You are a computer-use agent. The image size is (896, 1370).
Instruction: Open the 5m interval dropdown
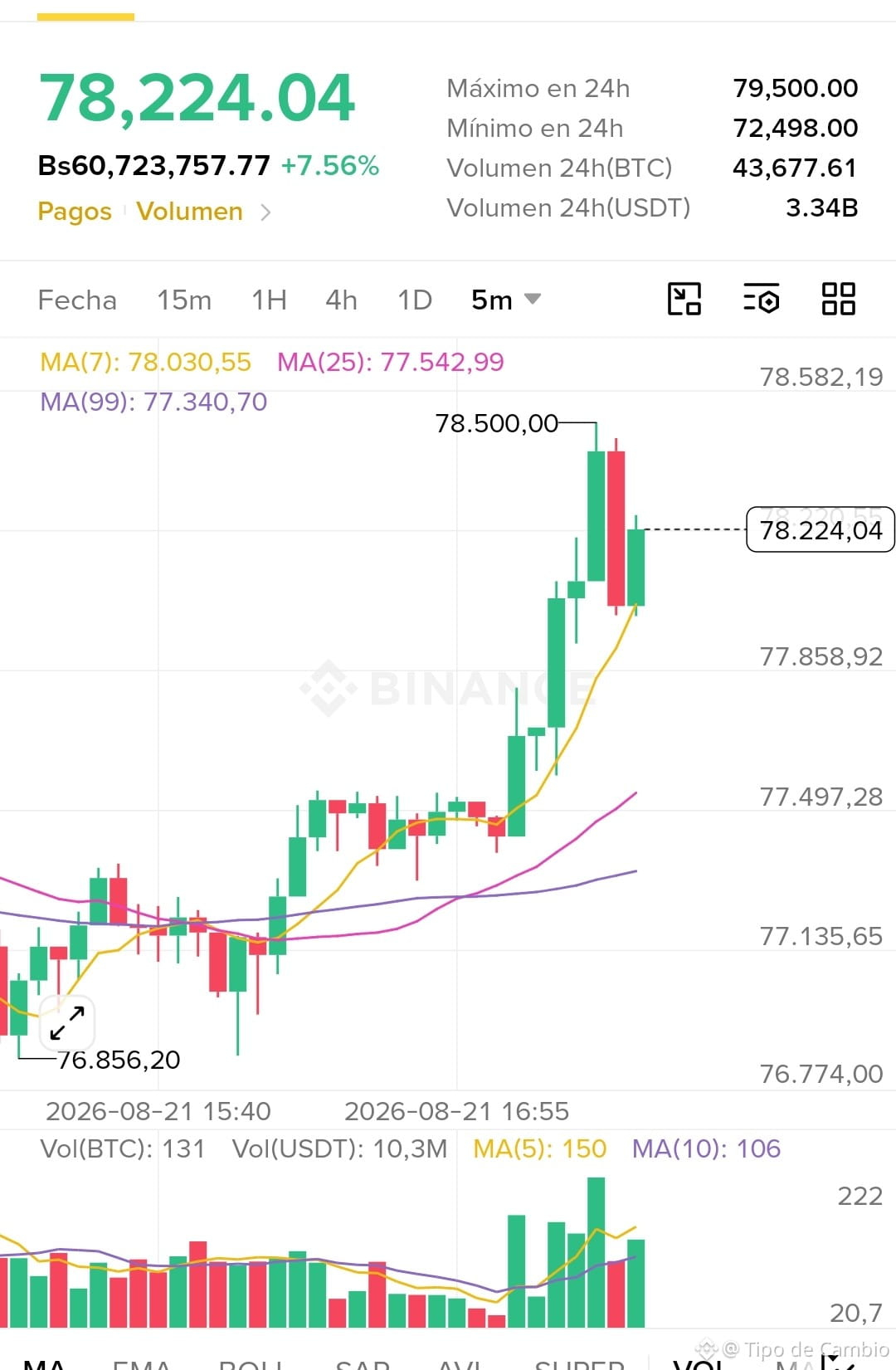[x=506, y=300]
